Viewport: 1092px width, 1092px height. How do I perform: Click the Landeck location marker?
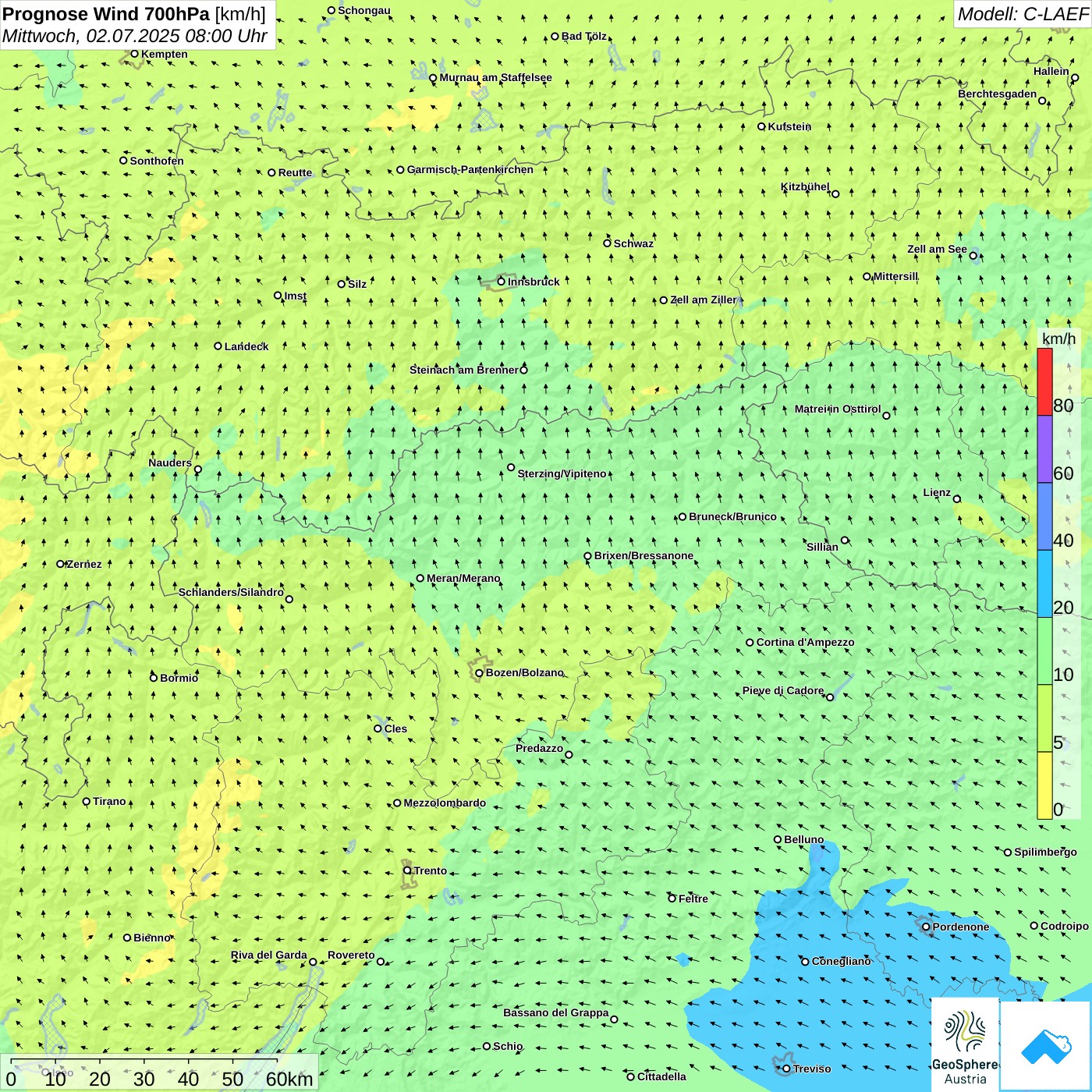tap(218, 346)
